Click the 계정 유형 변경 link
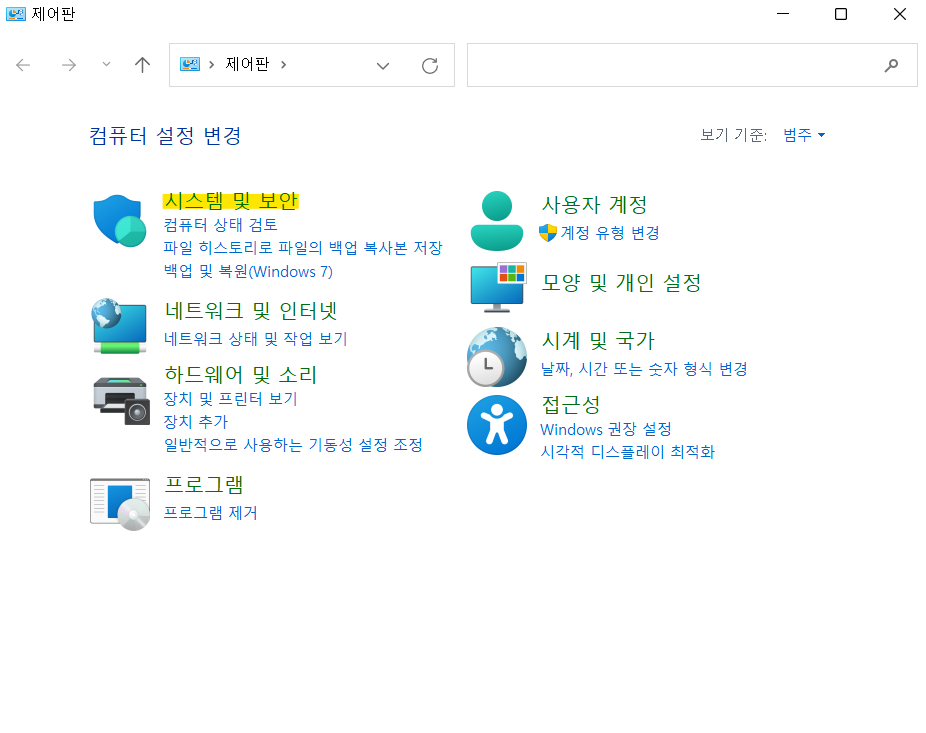This screenshot has width=926, height=733. pyautogui.click(x=609, y=233)
